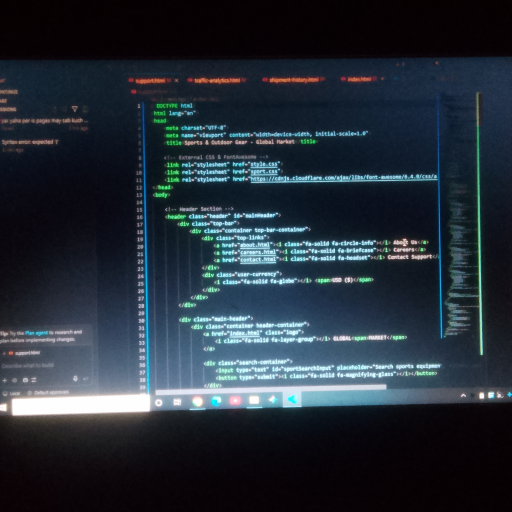Click the about.html href link in code
The image size is (512, 512).
click(x=255, y=245)
